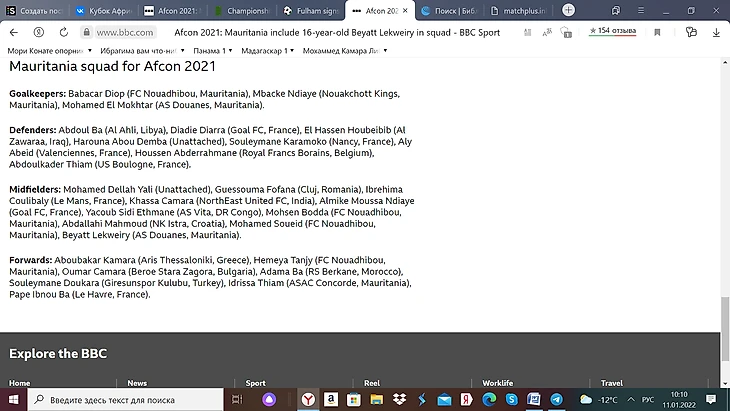The width and height of the screenshot is (730, 411).
Task: Open the collections icon in toolbar
Action: (691, 32)
